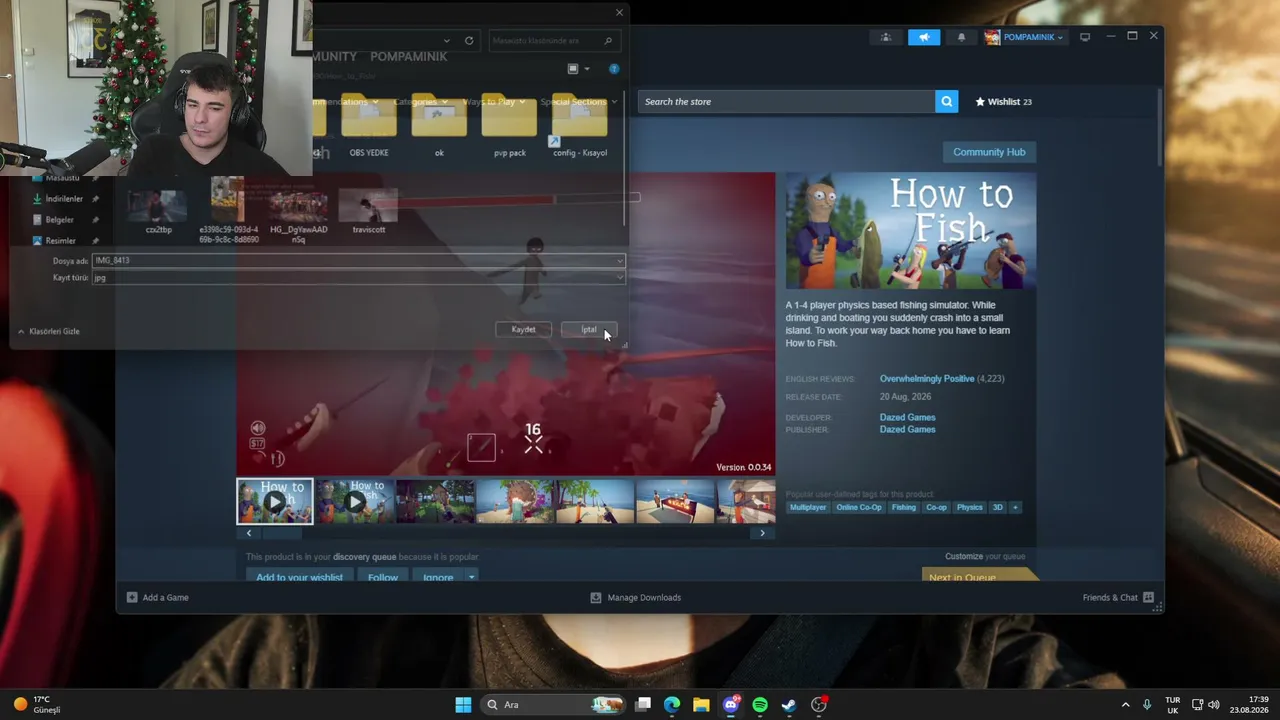The height and width of the screenshot is (720, 1280).
Task: Click the help icon in save dialog
Action: point(614,69)
